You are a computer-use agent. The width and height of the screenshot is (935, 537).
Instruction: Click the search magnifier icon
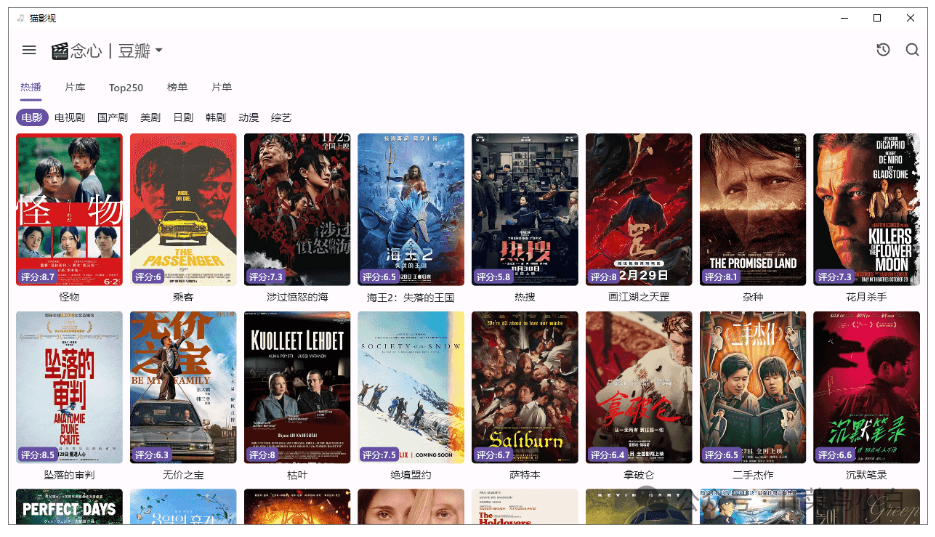coord(912,50)
